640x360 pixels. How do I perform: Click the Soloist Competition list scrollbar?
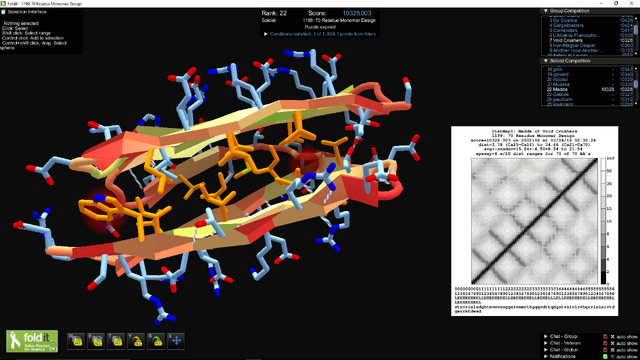click(x=636, y=86)
